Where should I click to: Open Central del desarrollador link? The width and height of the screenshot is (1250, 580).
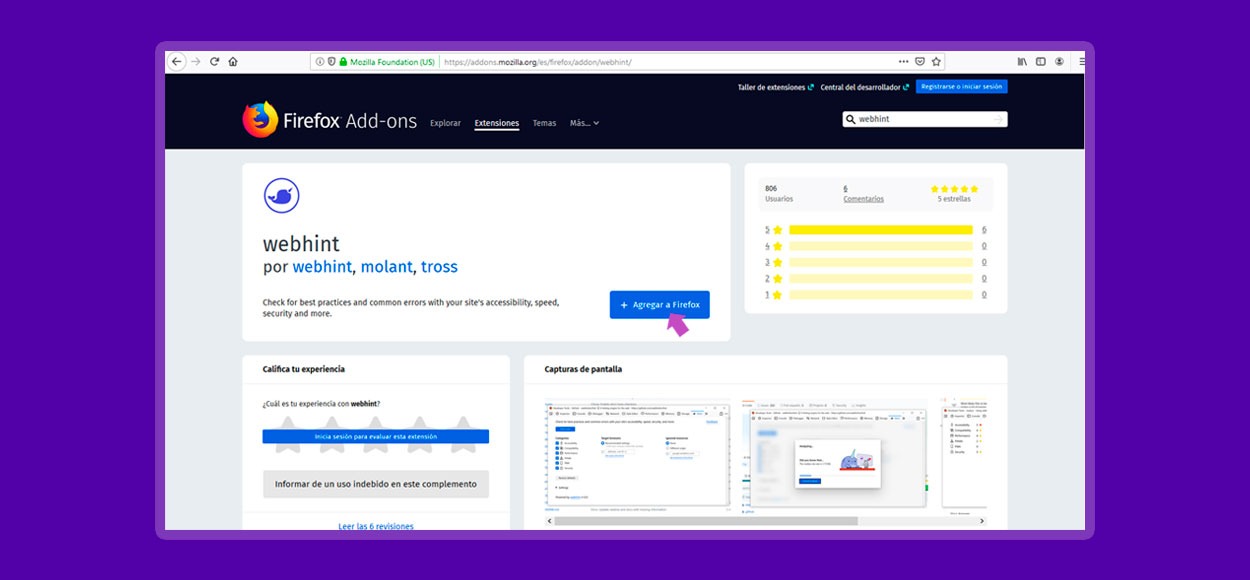865,87
